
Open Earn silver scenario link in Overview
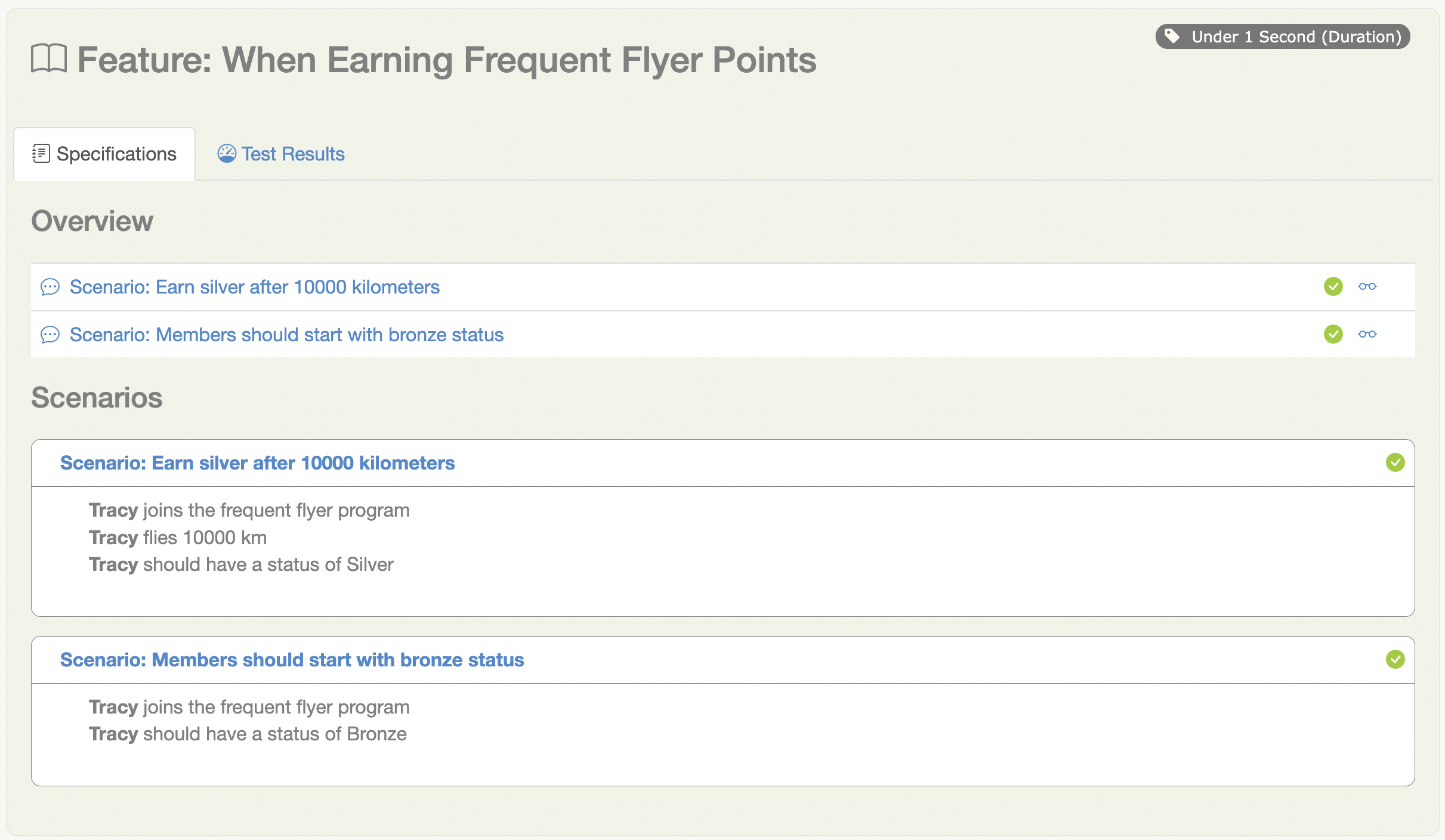tap(255, 287)
